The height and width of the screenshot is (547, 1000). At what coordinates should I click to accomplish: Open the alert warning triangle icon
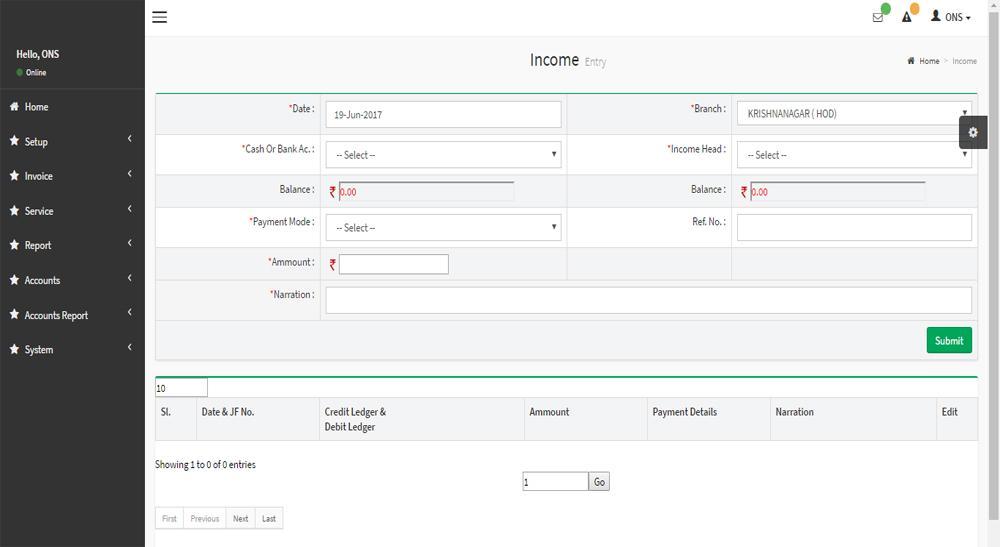click(906, 17)
